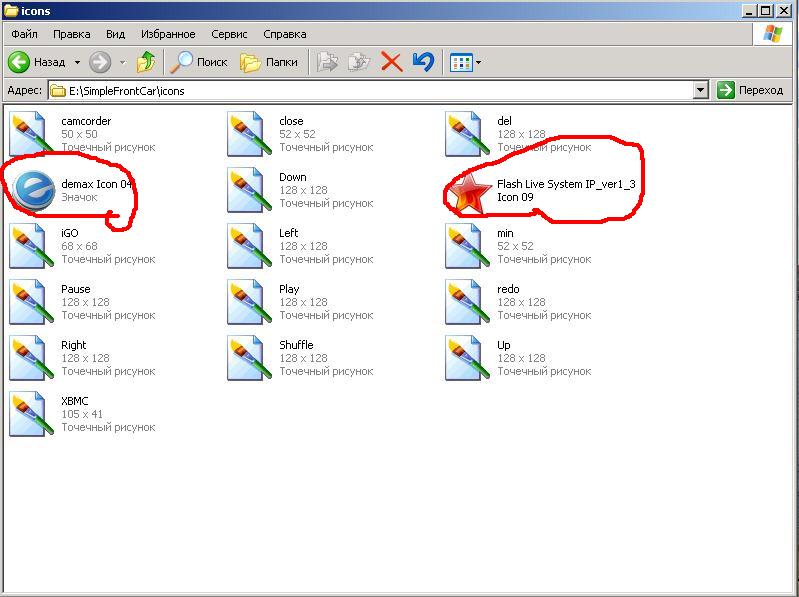Screen dimensions: 799x597
Task: Select the camcorder bitmap file icon
Action: [x=30, y=134]
